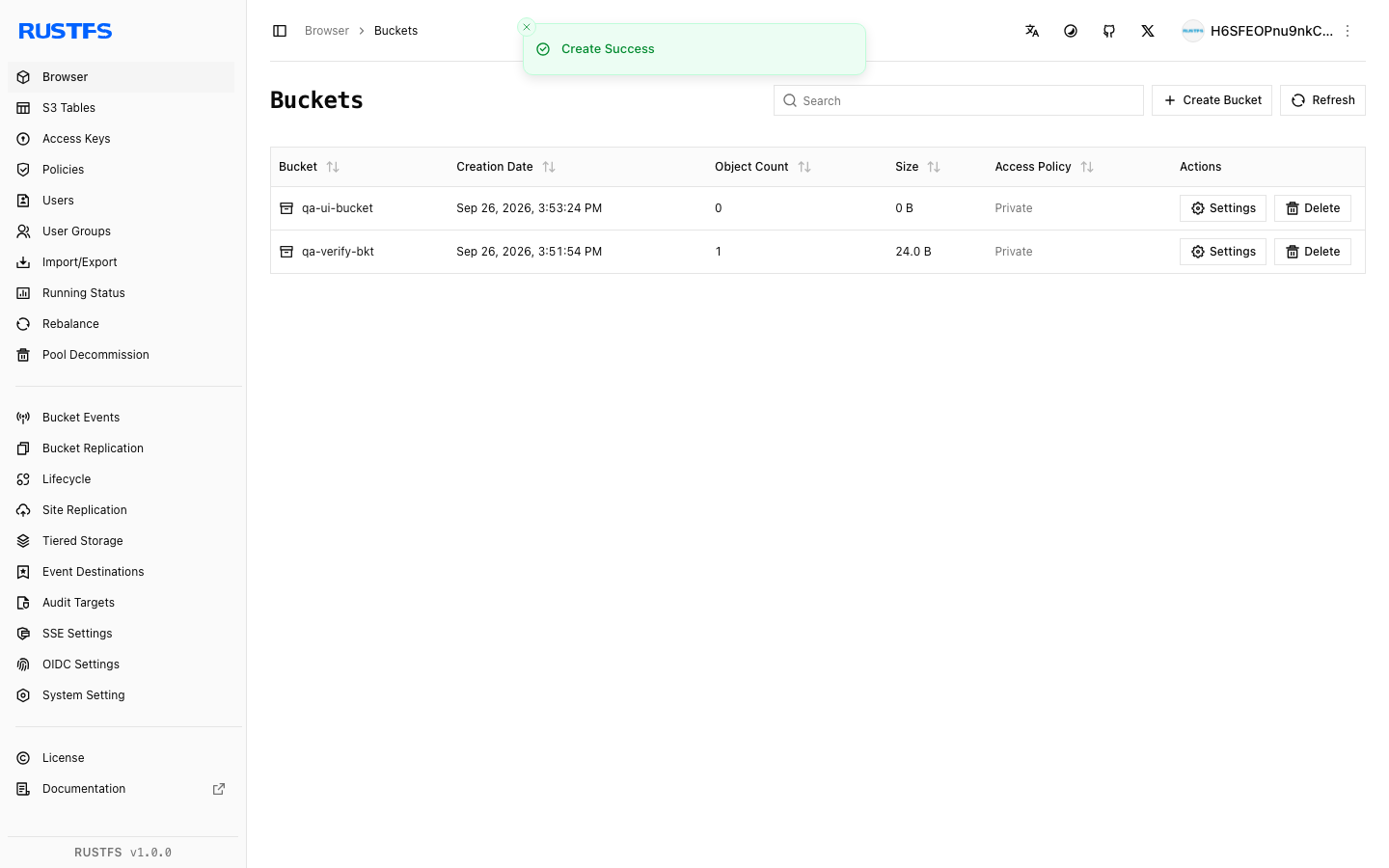This screenshot has width=1389, height=868.
Task: View Running Status
Action: coord(121,293)
